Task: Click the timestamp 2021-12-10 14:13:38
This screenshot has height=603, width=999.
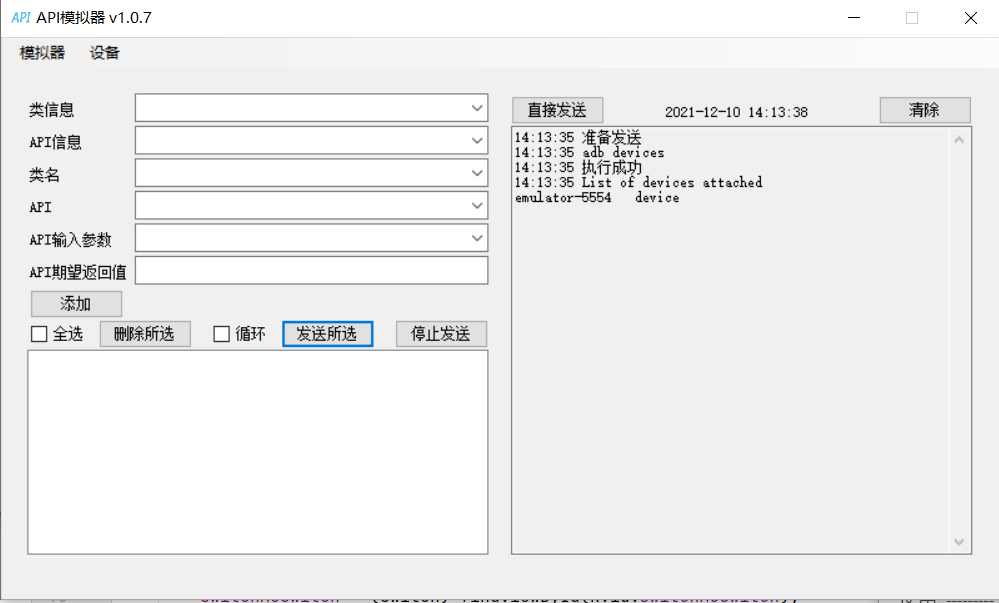Action: pos(736,112)
